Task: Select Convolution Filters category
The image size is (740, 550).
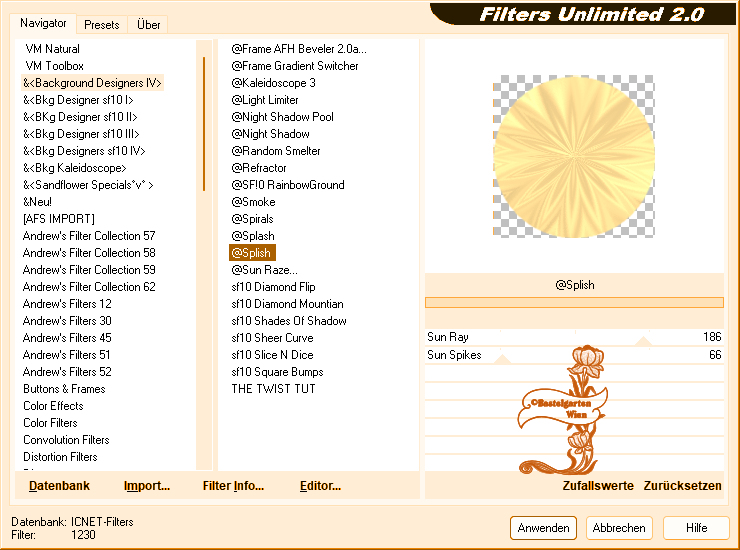Action: [66, 440]
